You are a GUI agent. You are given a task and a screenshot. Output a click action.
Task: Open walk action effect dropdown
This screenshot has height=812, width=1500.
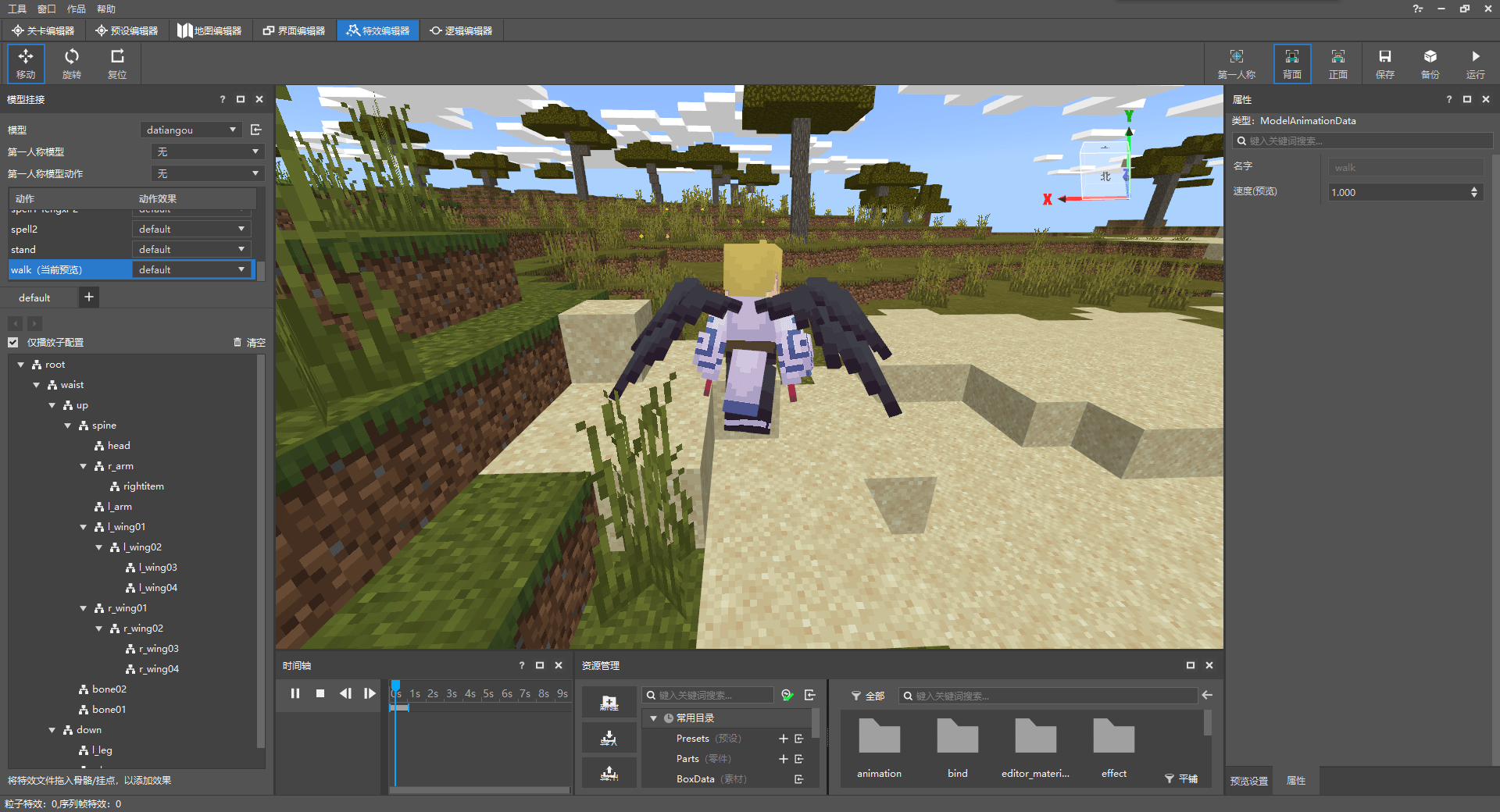[191, 269]
